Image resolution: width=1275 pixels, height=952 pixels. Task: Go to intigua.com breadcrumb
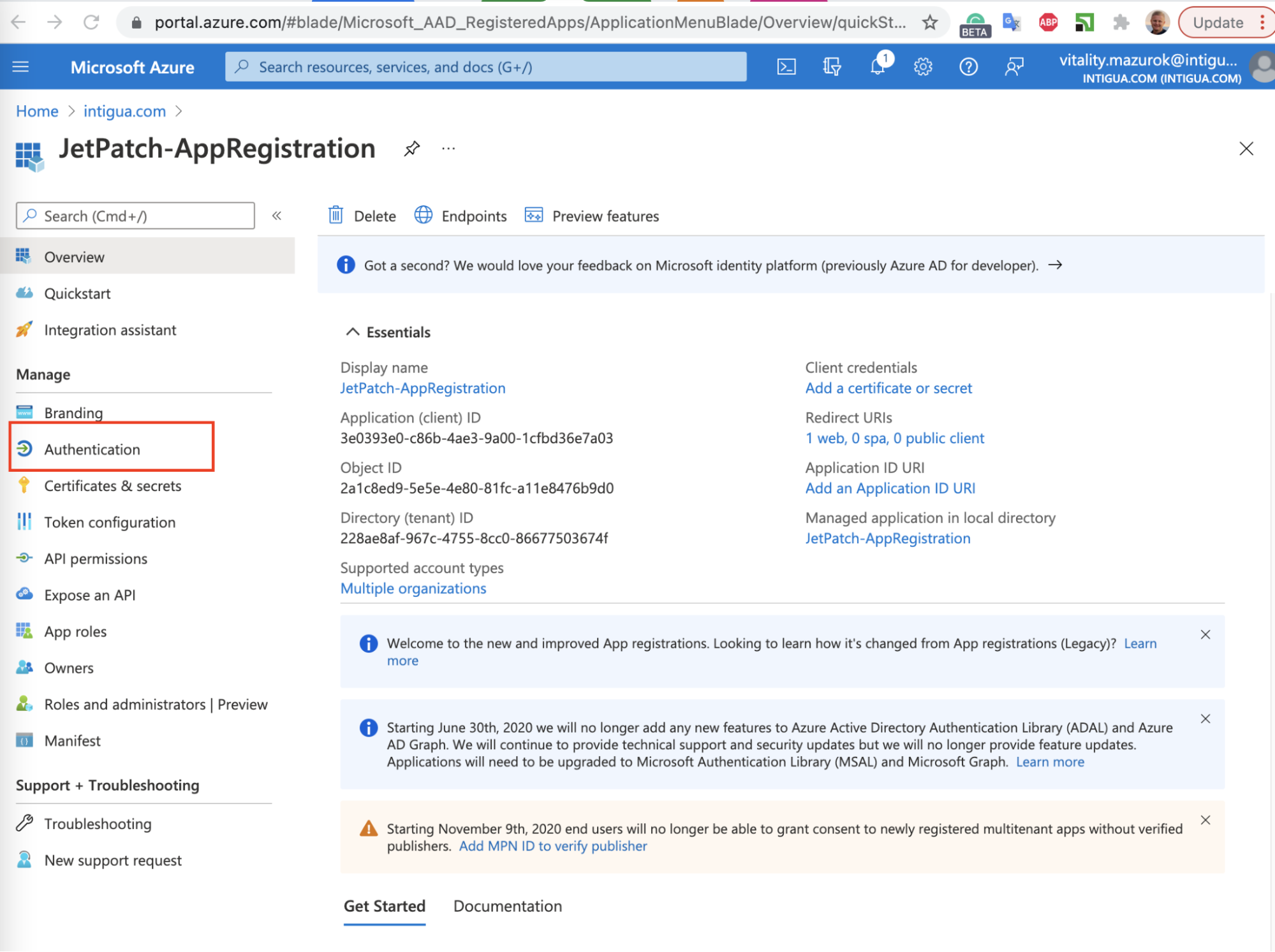pyautogui.click(x=124, y=111)
